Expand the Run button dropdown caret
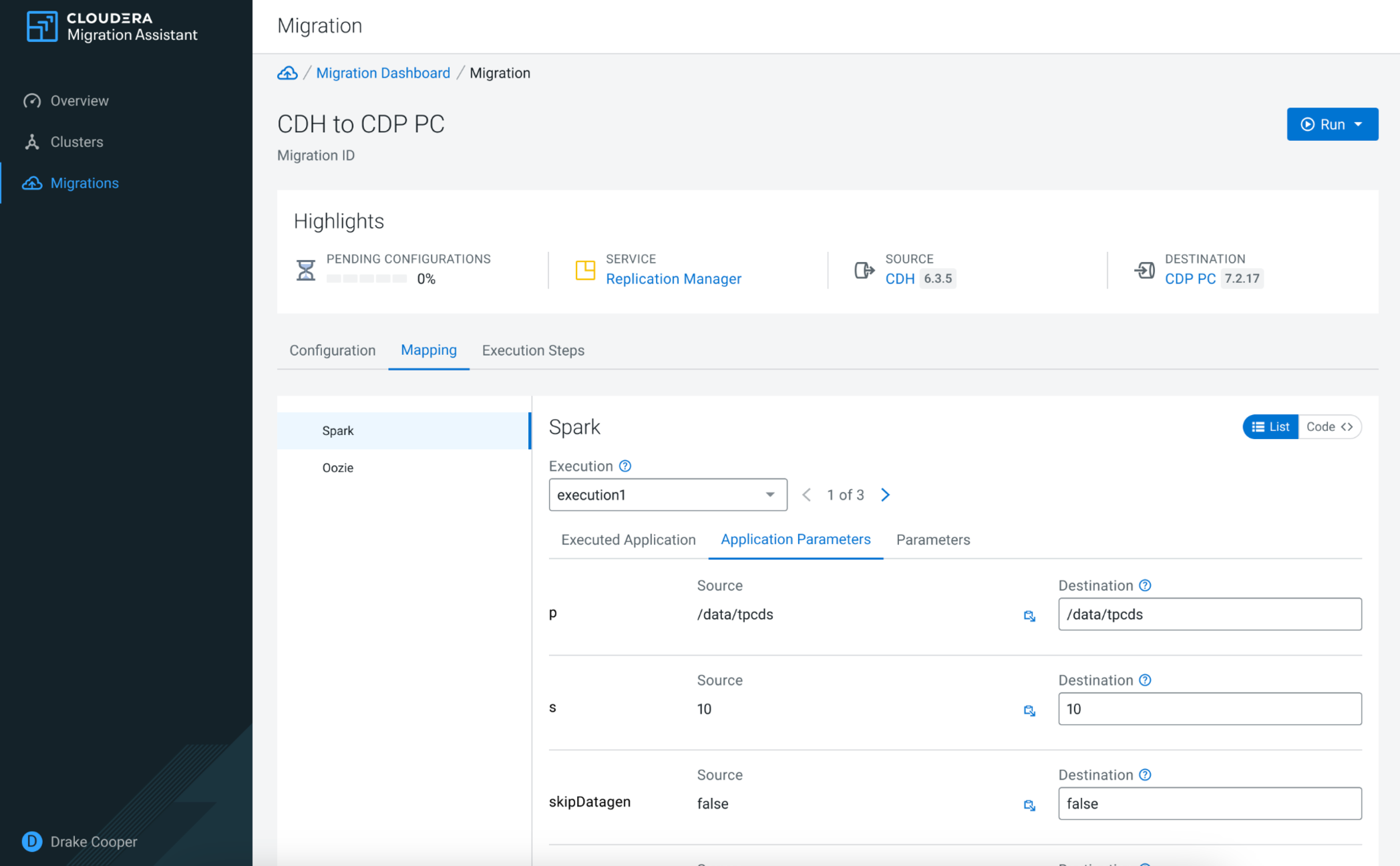 [x=1359, y=124]
